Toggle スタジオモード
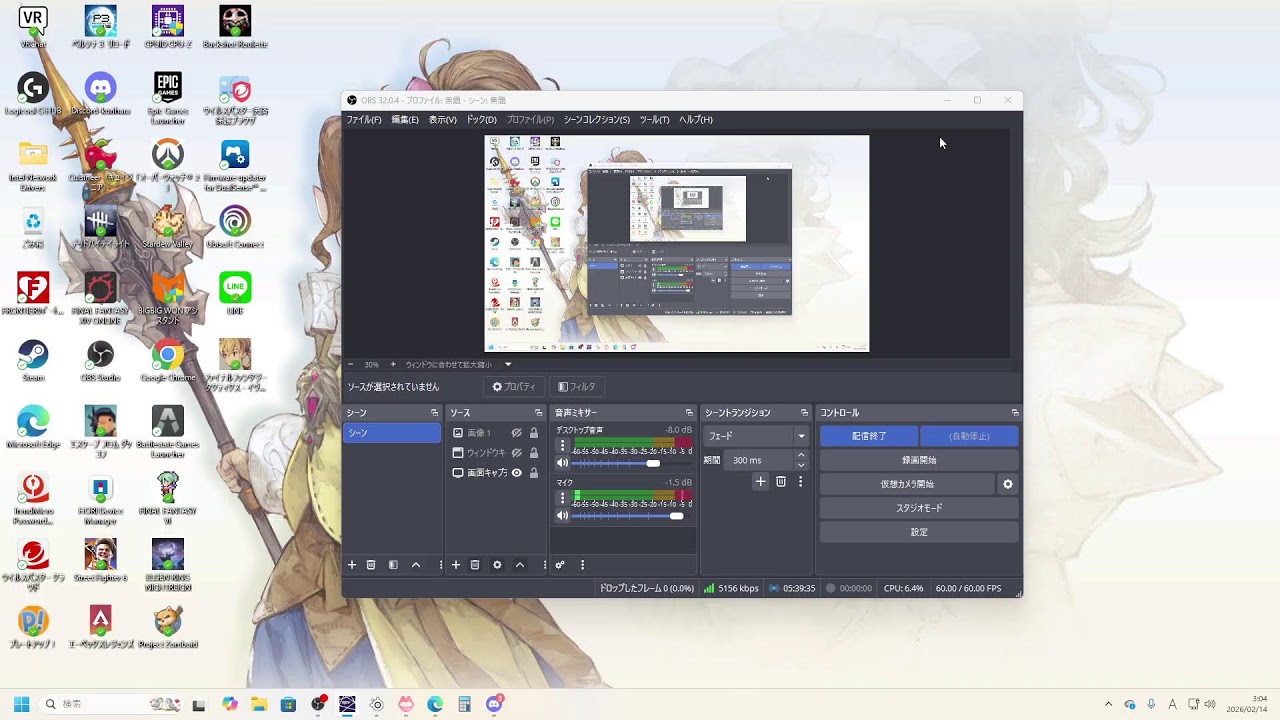 click(x=919, y=508)
